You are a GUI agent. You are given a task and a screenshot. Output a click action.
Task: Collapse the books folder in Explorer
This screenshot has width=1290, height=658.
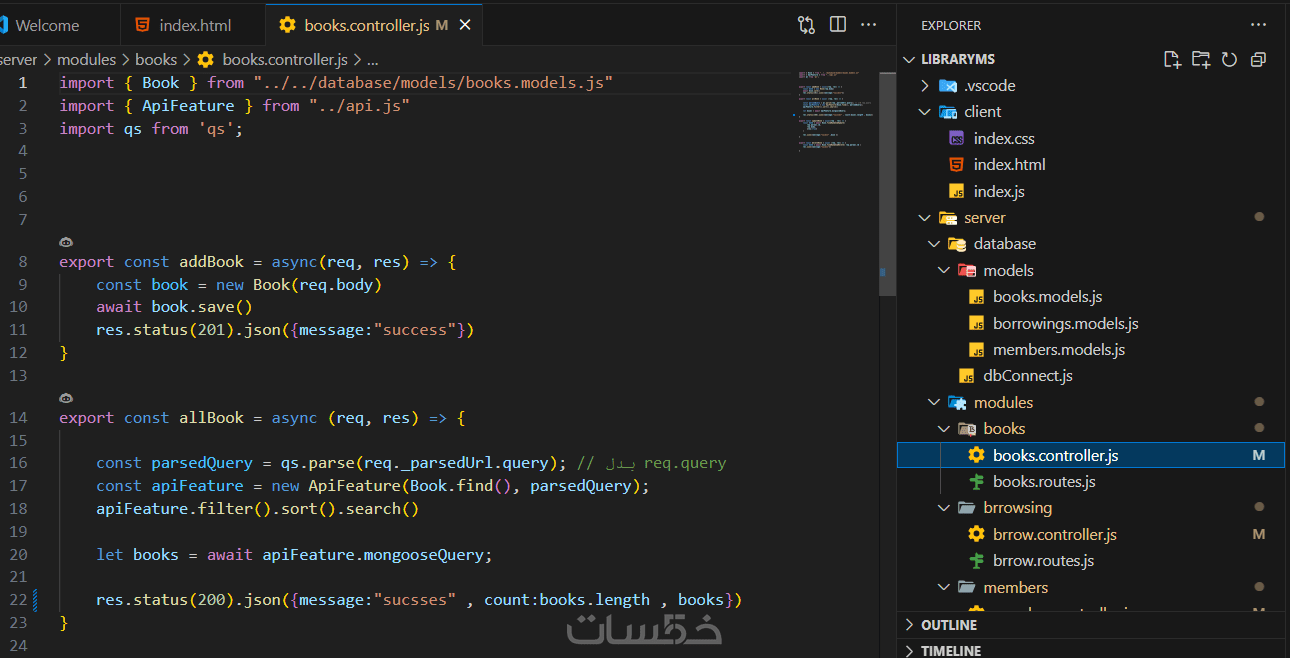tap(1091, 428)
